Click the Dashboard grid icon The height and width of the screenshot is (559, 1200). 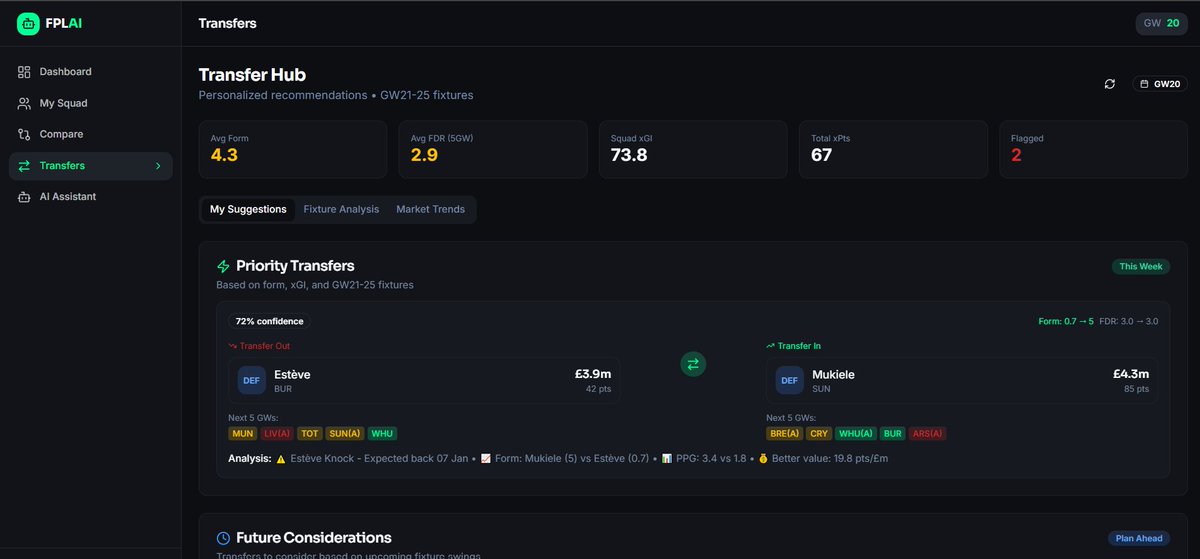tap(24, 72)
